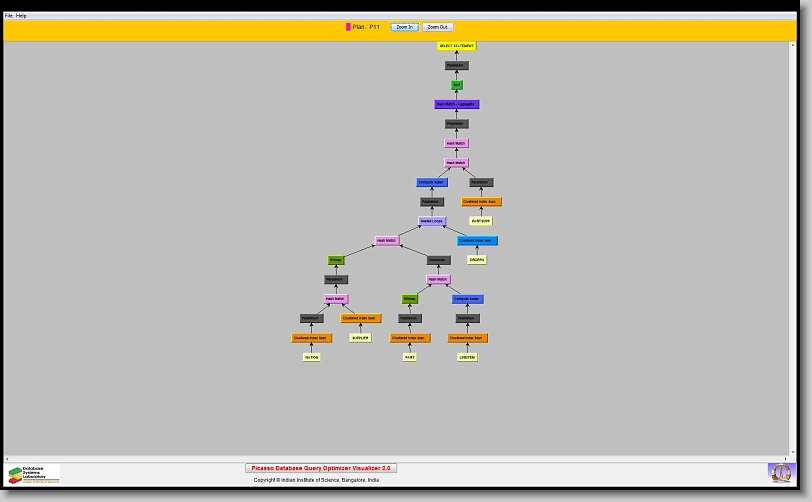Screen dimensions: 812x502
Task: Click the green Sort operator node
Action: pyautogui.click(x=457, y=85)
